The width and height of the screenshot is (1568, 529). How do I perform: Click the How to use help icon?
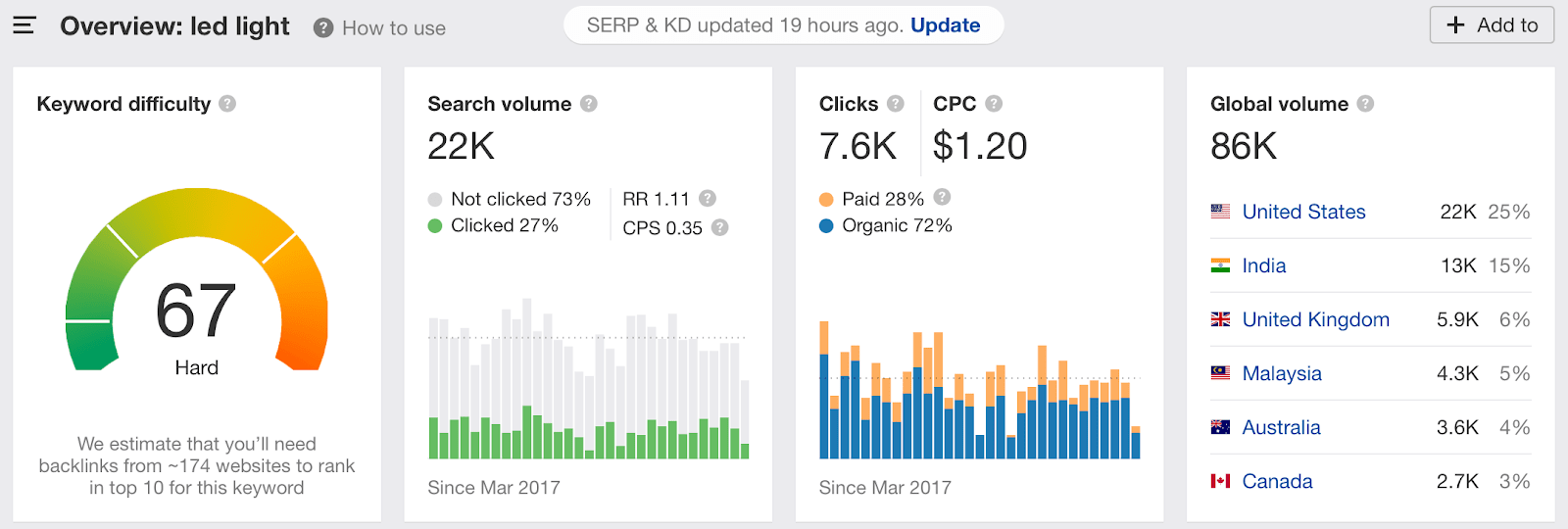(x=323, y=28)
